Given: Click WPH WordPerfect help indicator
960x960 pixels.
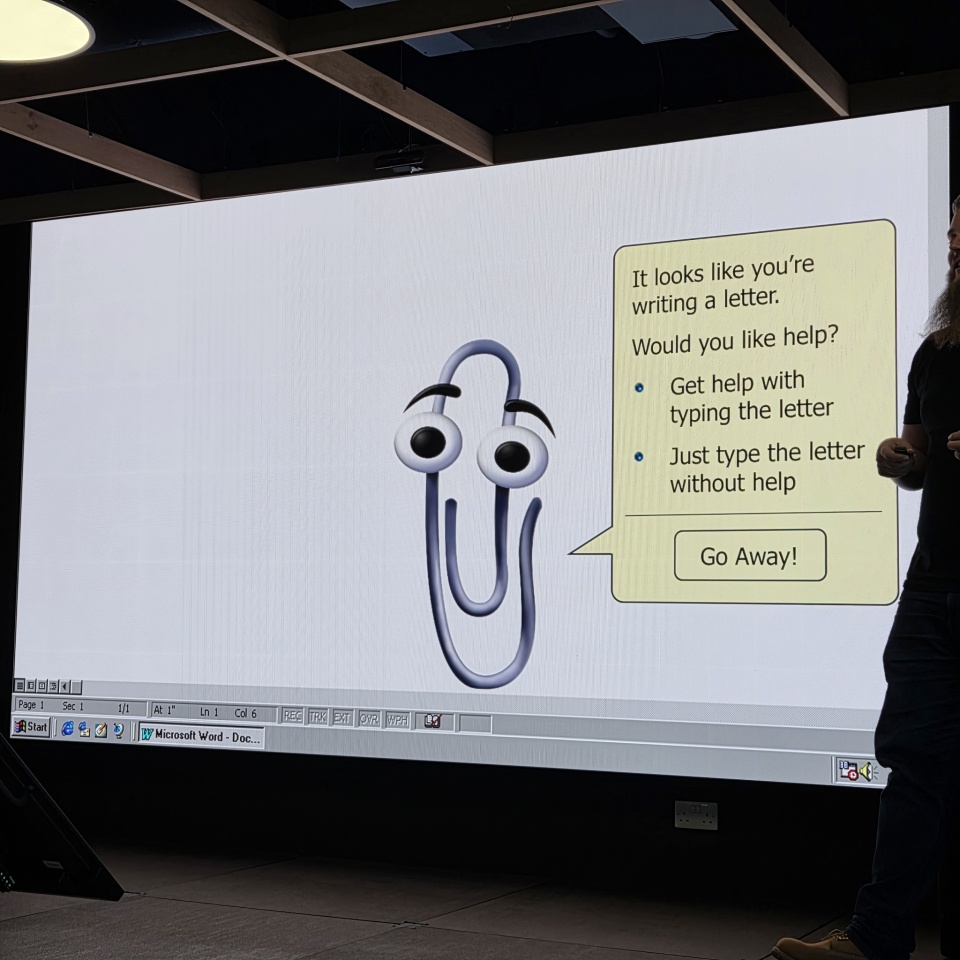Looking at the screenshot, I should coord(397,721).
